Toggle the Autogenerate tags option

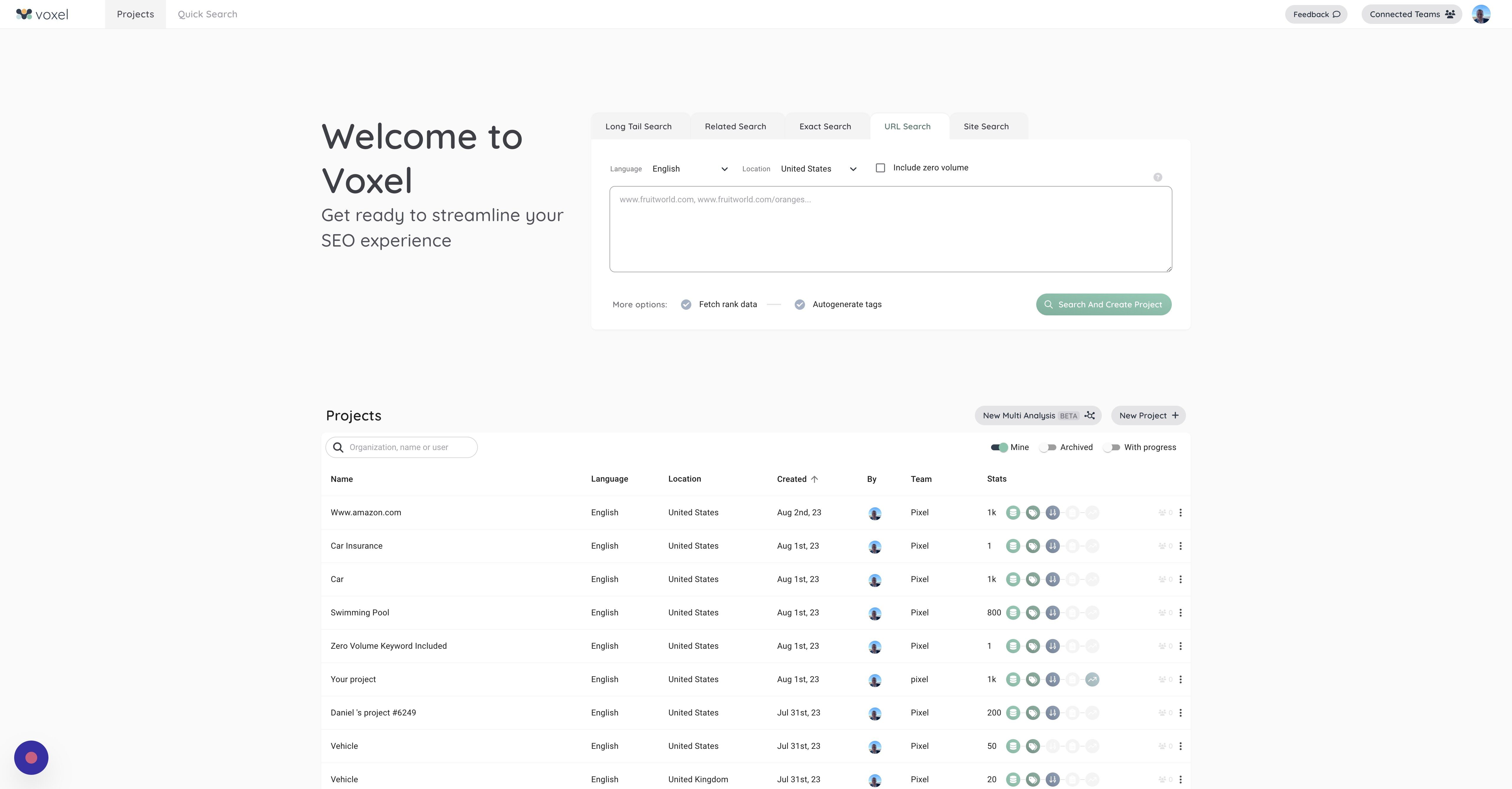point(799,305)
